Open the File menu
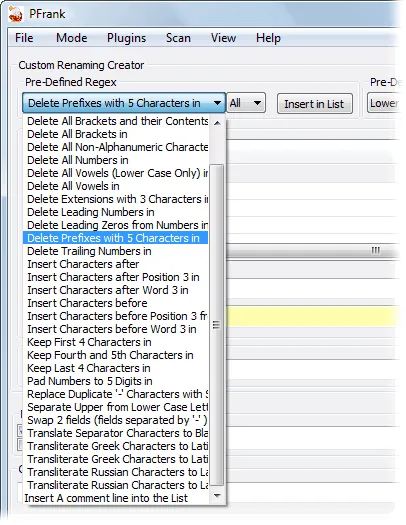406x525 pixels. point(24,38)
